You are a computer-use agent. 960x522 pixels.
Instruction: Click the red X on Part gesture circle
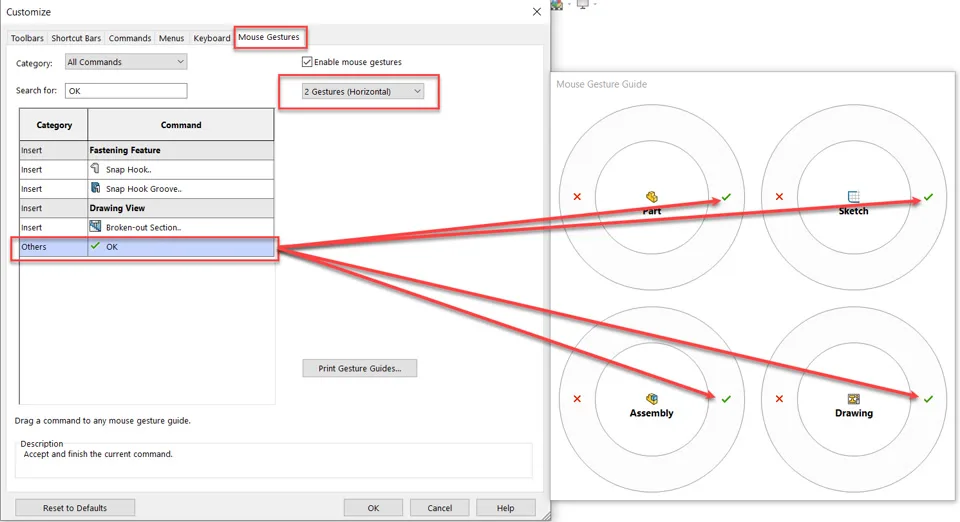coord(577,197)
